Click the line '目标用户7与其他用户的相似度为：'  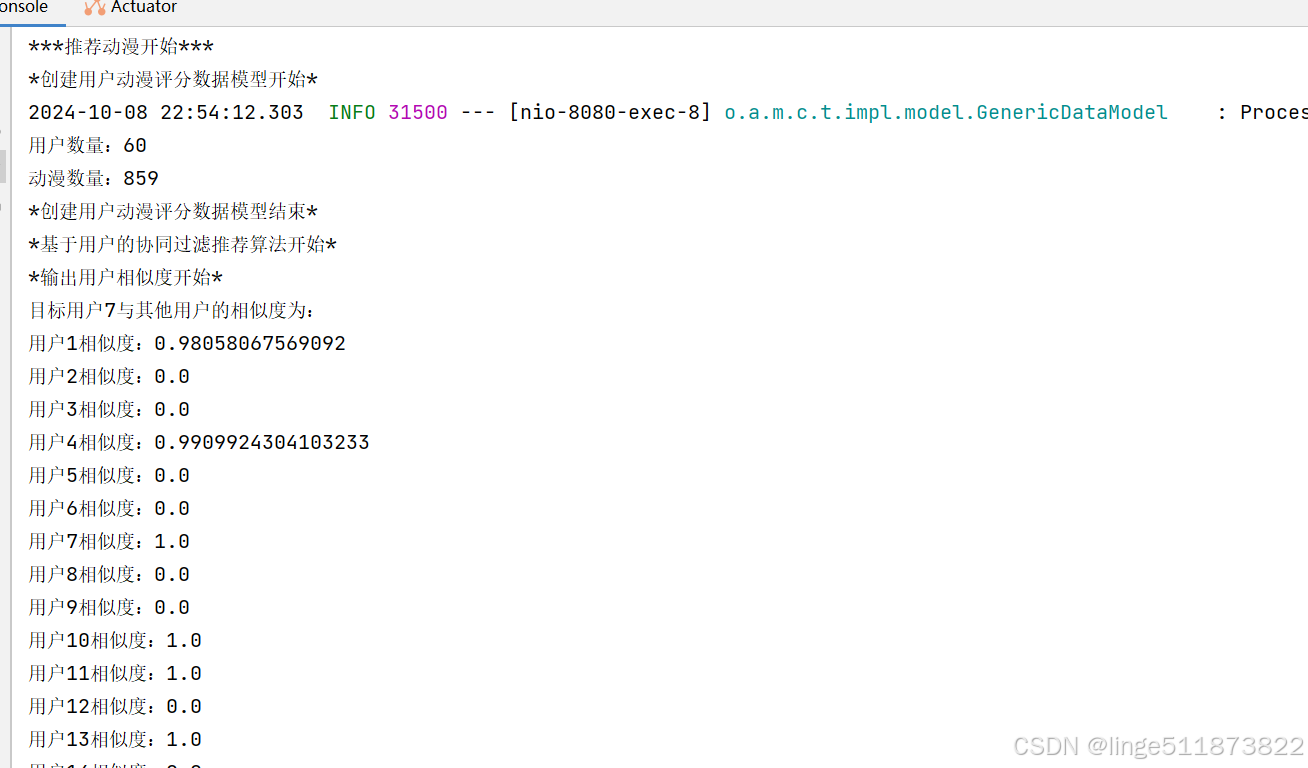point(171,311)
